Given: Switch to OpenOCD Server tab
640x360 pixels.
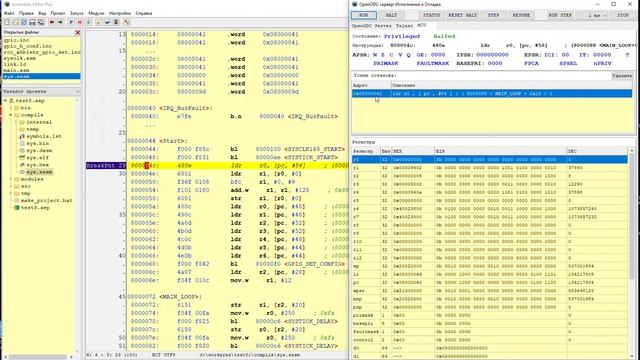Looking at the screenshot, I should coord(371,25).
